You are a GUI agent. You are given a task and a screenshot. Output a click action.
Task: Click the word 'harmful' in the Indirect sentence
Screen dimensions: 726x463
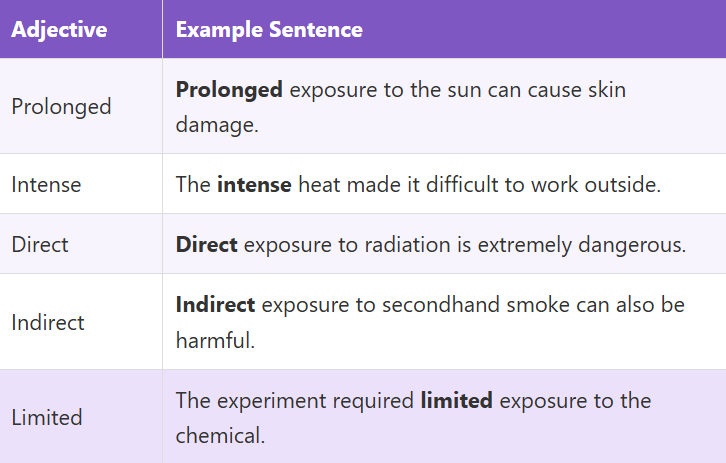click(x=213, y=340)
